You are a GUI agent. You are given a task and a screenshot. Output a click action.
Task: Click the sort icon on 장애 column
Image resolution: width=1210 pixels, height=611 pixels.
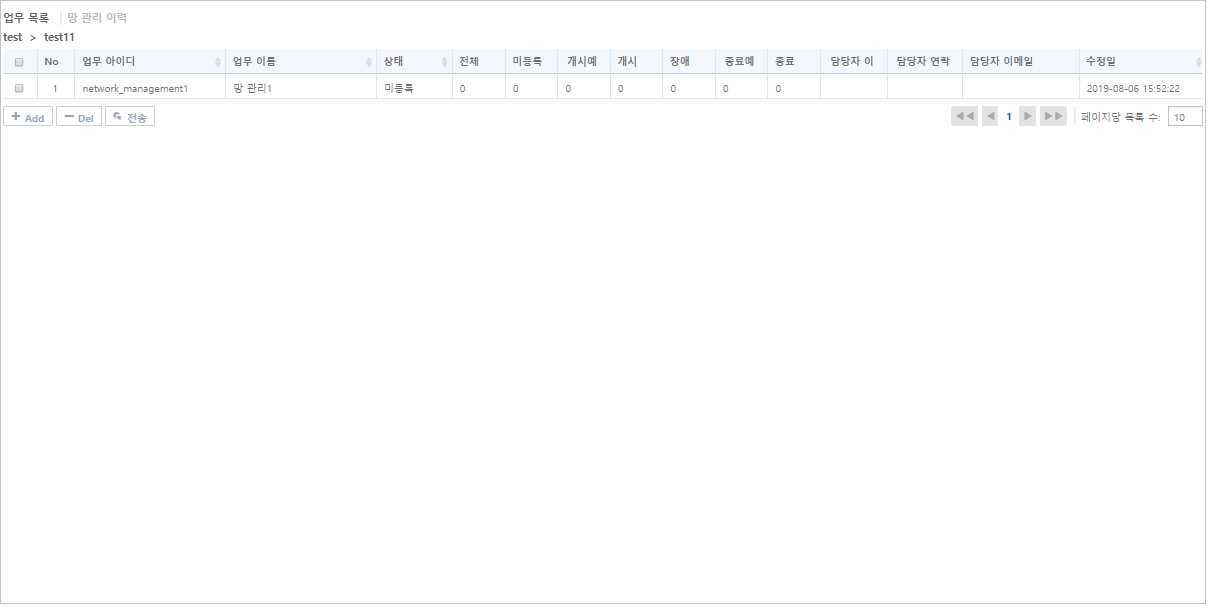[706, 61]
